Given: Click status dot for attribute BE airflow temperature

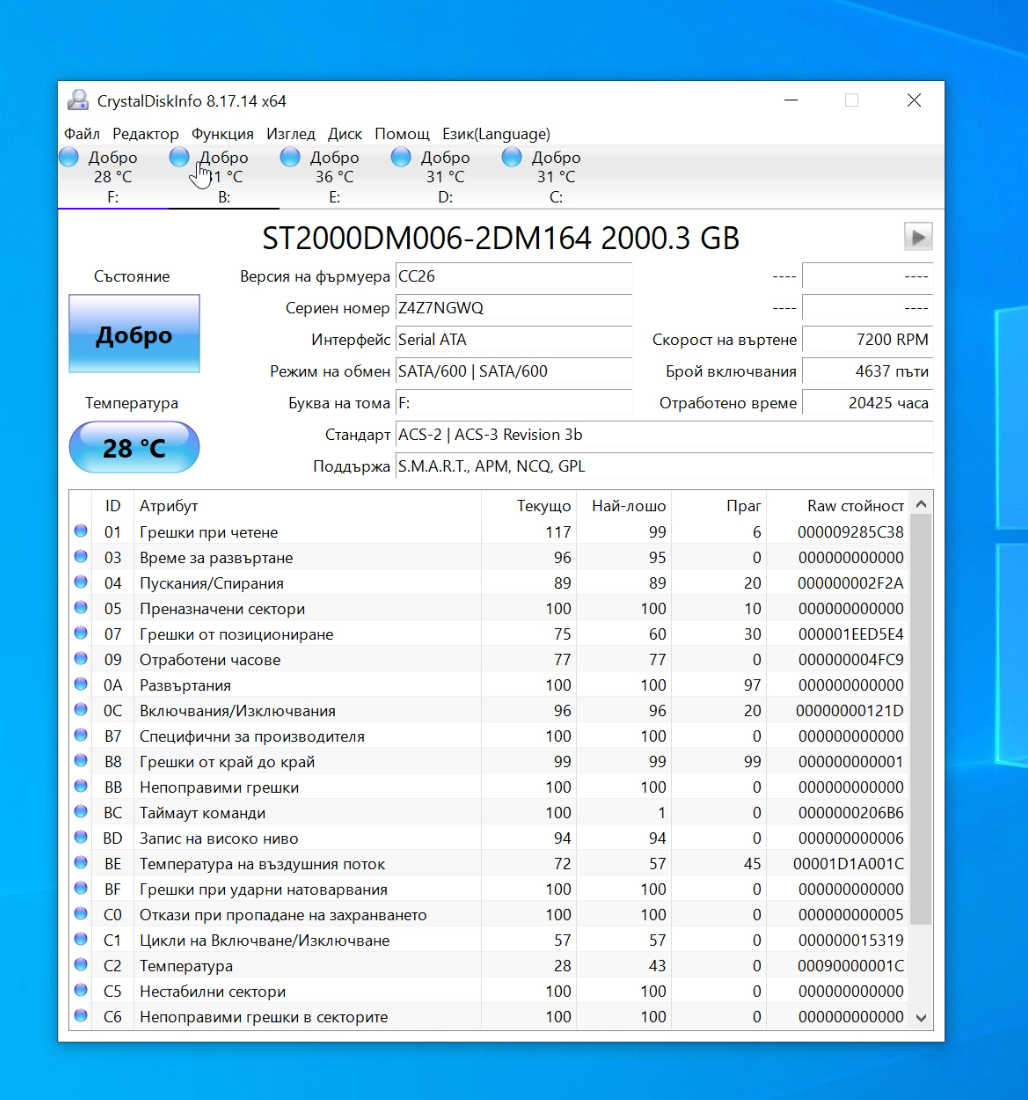Looking at the screenshot, I should pyautogui.click(x=81, y=863).
